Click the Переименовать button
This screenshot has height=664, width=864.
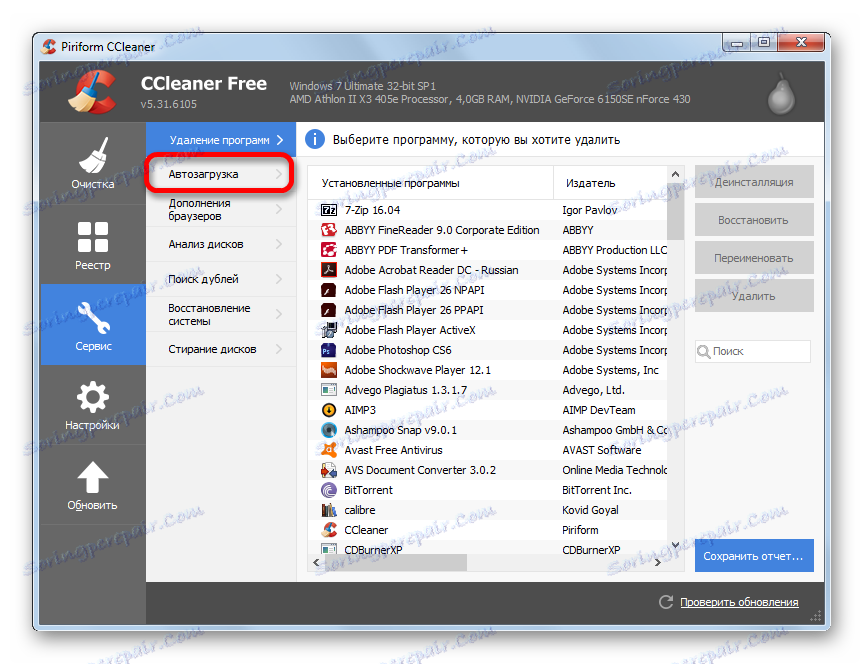[x=754, y=258]
